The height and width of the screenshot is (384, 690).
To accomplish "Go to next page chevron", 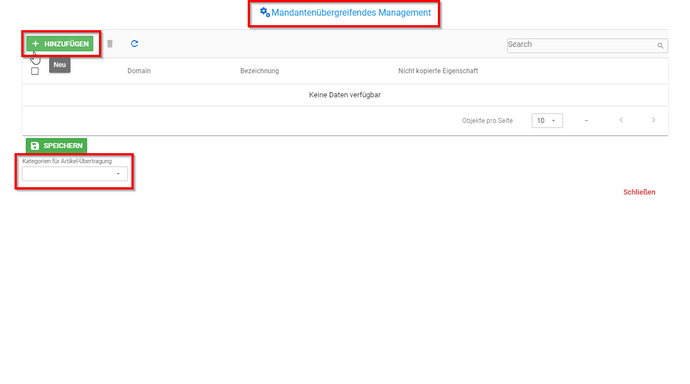I will [x=653, y=120].
